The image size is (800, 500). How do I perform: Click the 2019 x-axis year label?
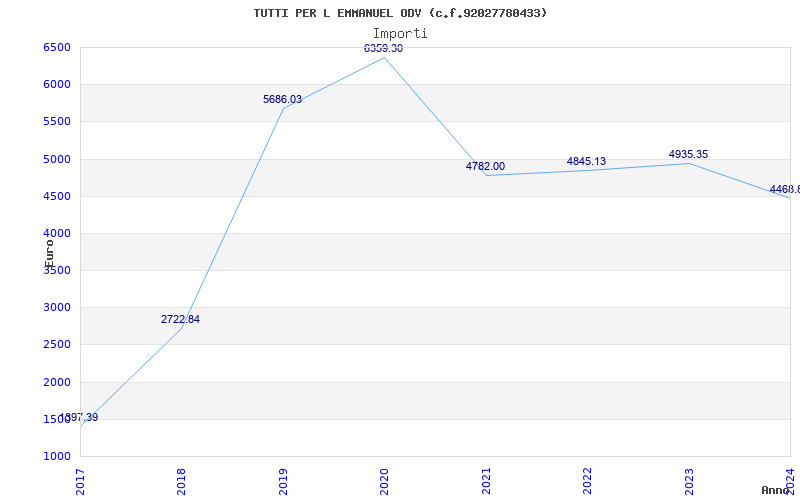click(x=283, y=481)
